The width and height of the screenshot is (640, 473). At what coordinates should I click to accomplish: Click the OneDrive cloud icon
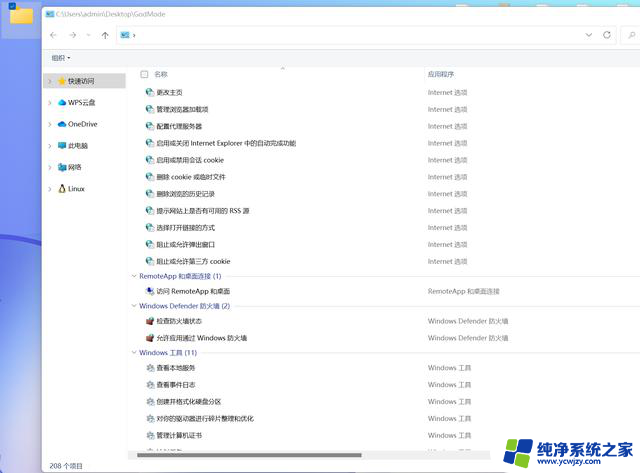click(x=62, y=124)
